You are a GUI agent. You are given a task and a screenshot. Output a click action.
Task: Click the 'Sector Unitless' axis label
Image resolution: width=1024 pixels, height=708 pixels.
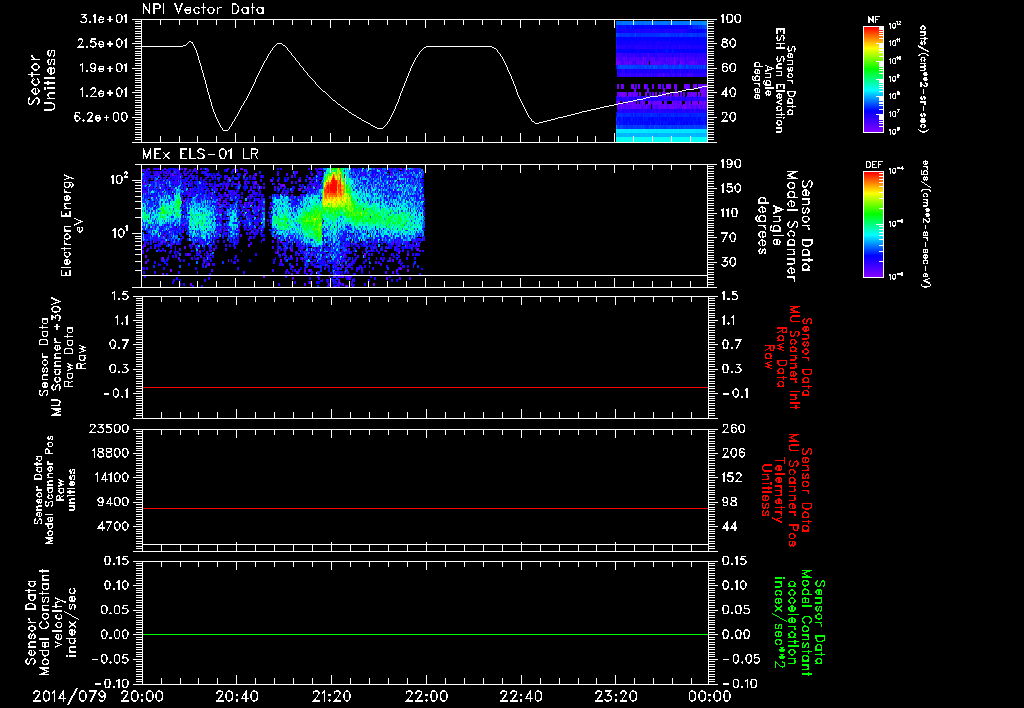coord(42,80)
